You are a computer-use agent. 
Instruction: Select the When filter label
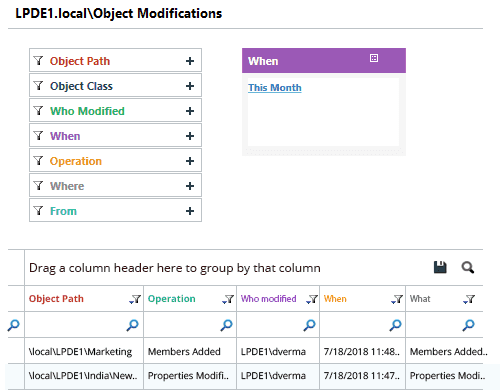(x=65, y=136)
